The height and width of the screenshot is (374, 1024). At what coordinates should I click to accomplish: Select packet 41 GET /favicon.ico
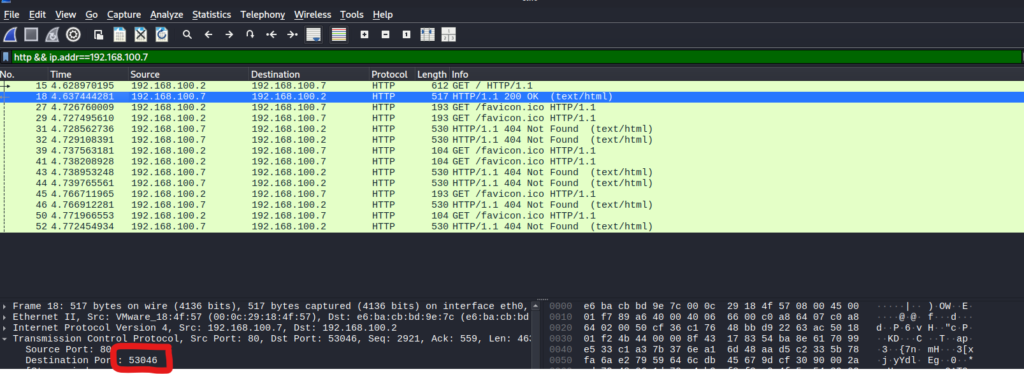tap(512, 161)
